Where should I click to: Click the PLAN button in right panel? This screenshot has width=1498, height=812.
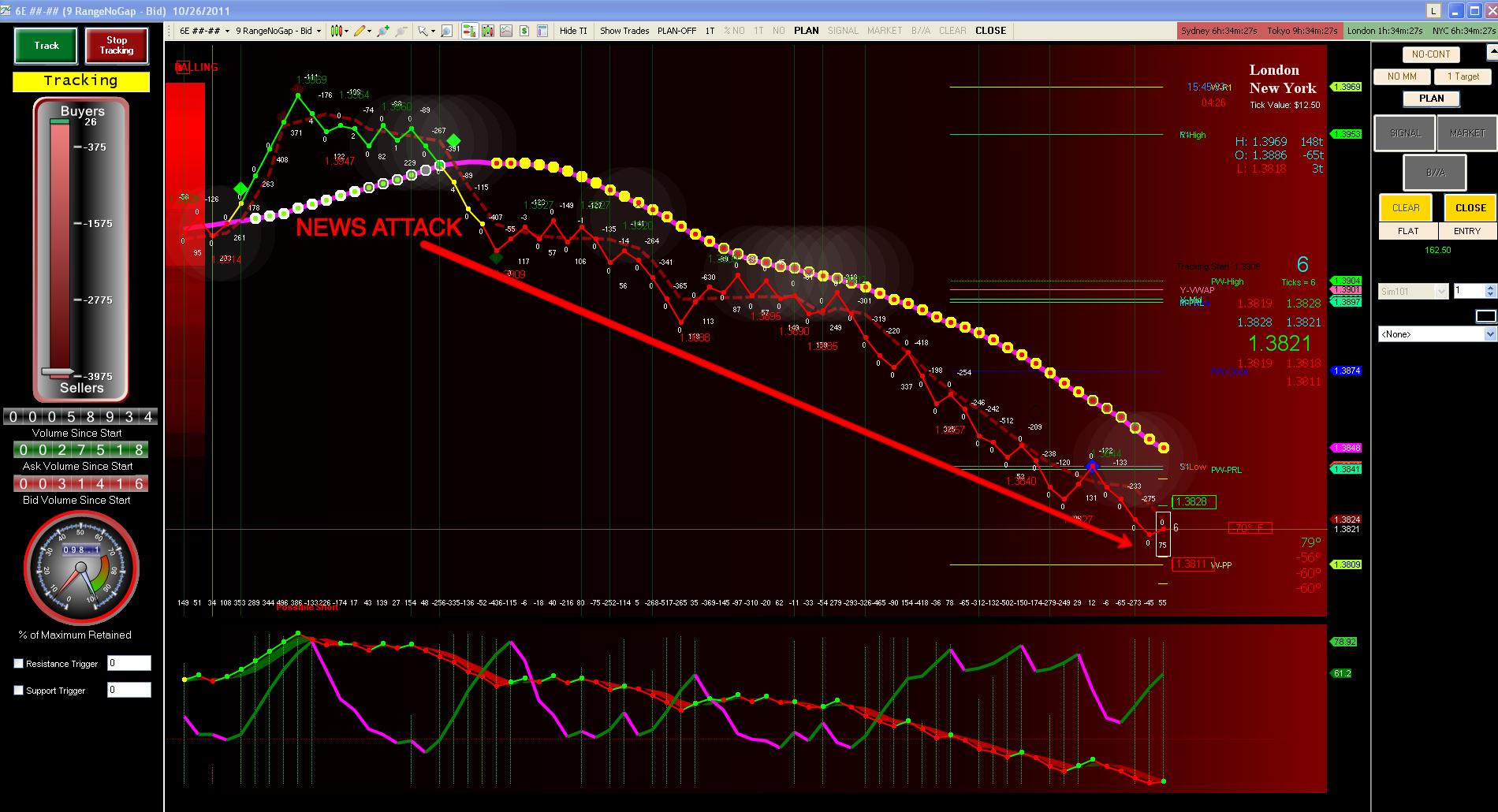1431,99
